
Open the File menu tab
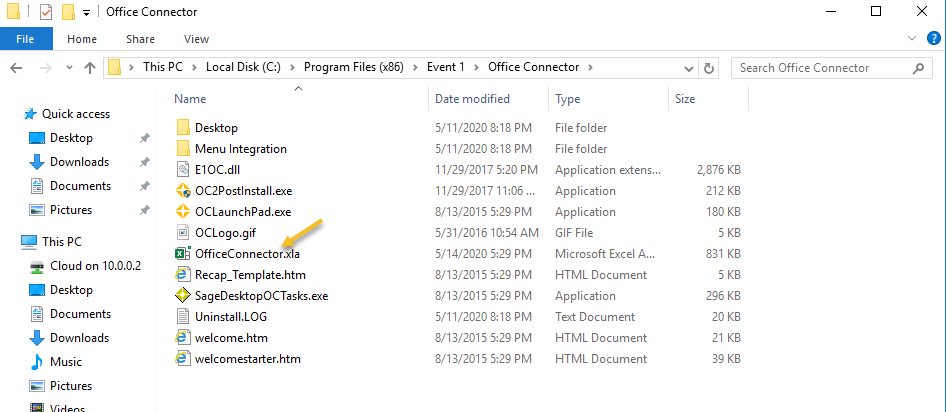click(25, 39)
